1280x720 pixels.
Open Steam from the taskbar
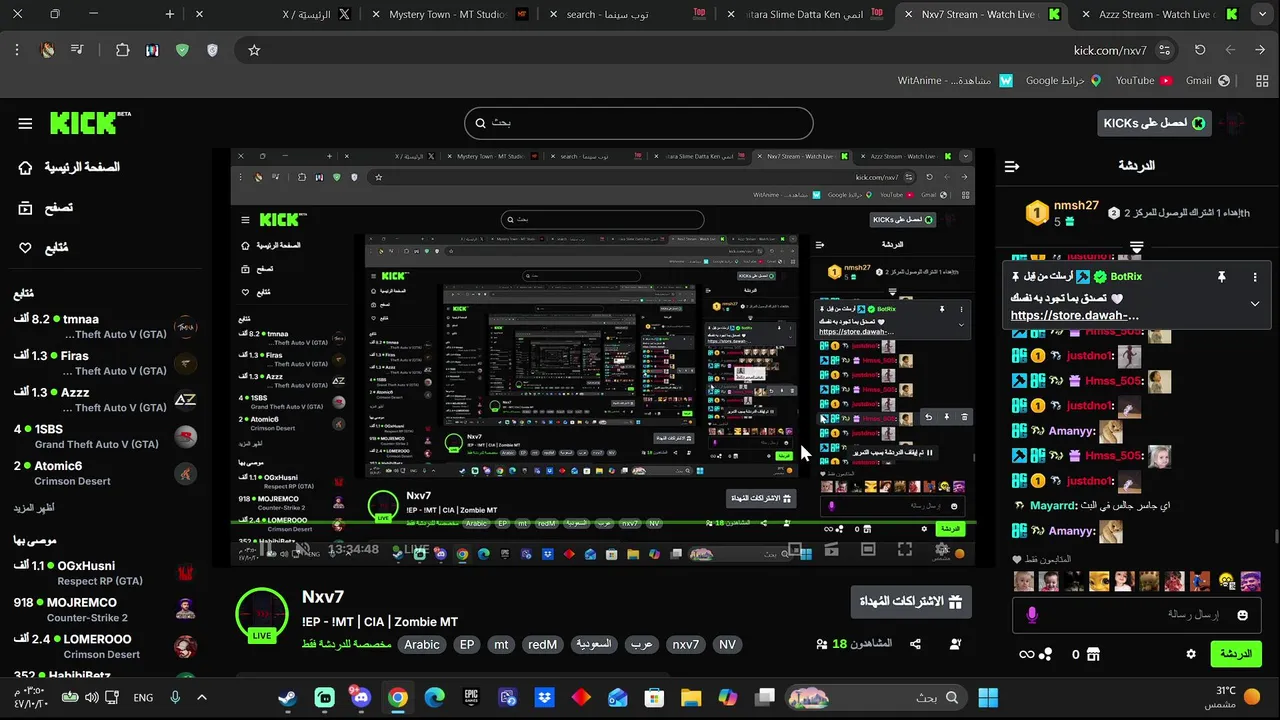(x=288, y=697)
